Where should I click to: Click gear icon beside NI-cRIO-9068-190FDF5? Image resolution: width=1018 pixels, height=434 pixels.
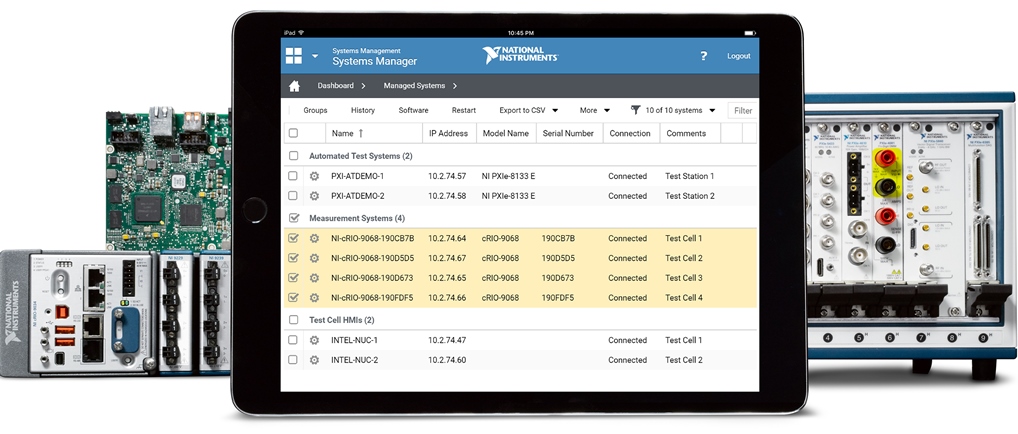[x=314, y=298]
